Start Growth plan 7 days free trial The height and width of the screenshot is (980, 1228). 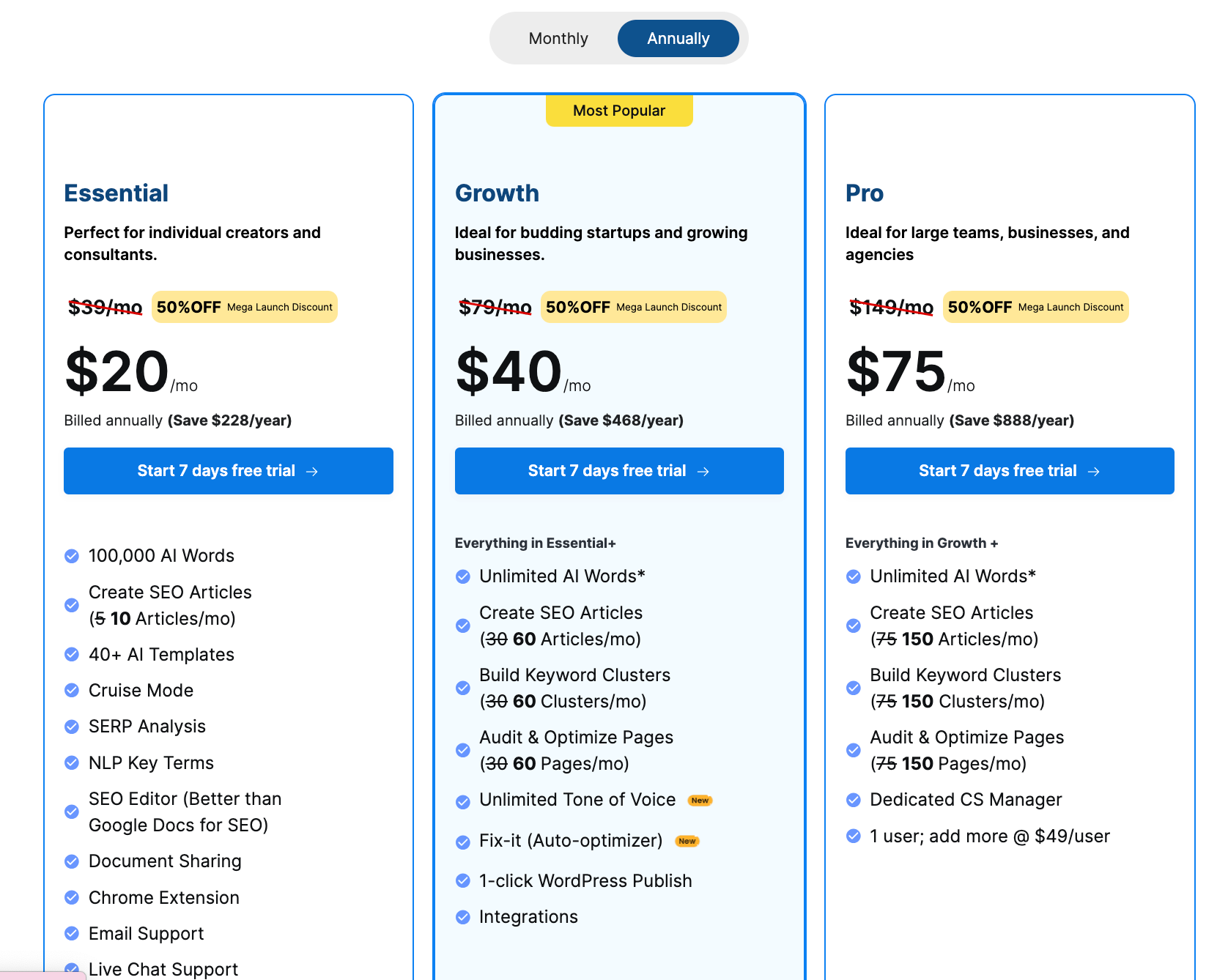click(x=619, y=471)
